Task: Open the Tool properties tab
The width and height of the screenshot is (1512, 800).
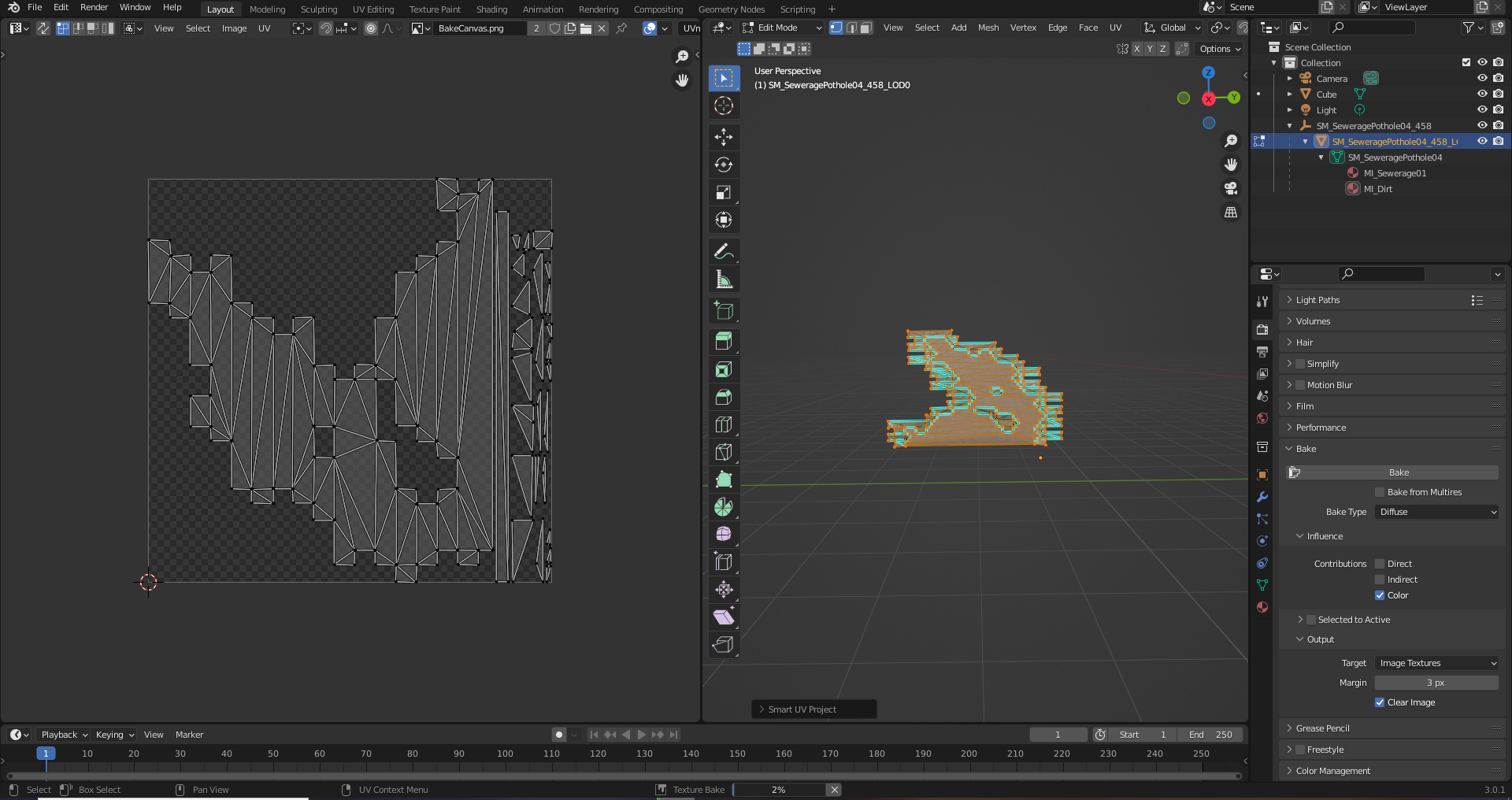Action: (x=1262, y=302)
